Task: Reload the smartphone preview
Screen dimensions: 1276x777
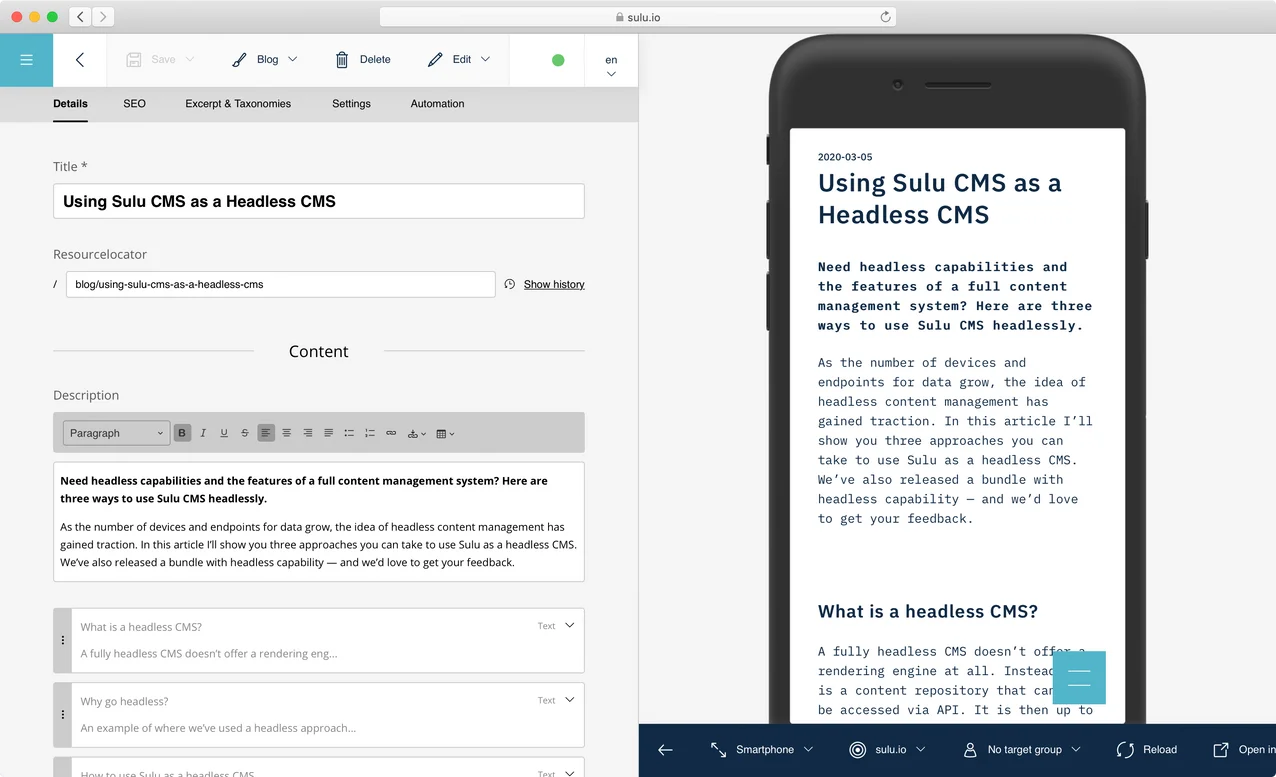Action: click(x=1146, y=749)
